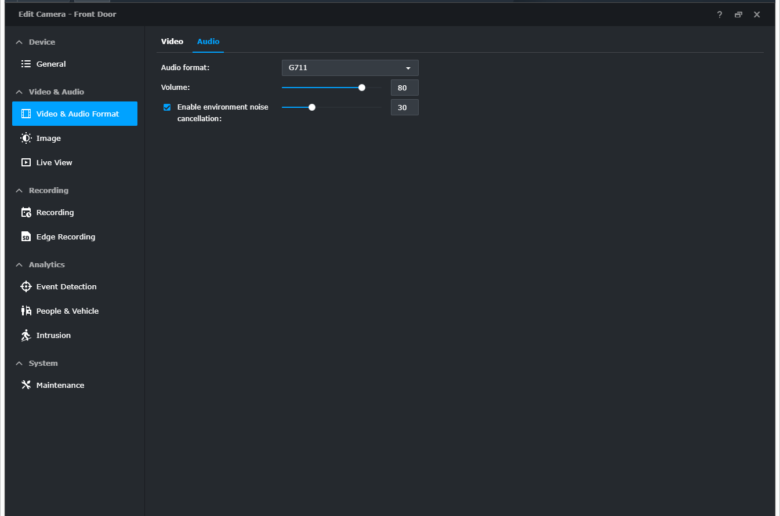Collapse the Device section
780x516 pixels.
pos(19,42)
